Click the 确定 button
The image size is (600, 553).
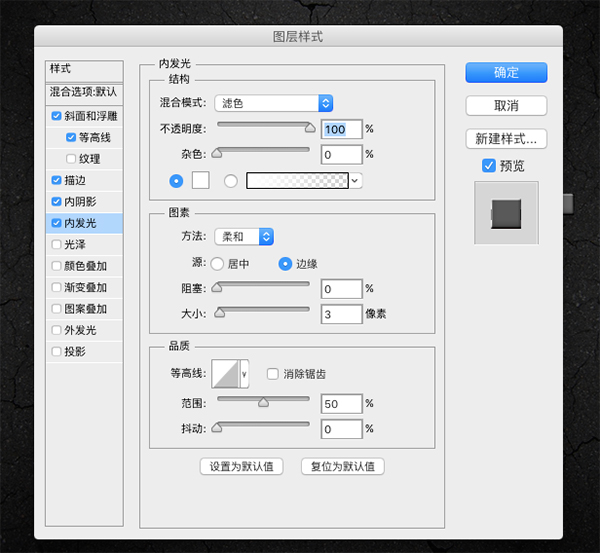coord(506,72)
